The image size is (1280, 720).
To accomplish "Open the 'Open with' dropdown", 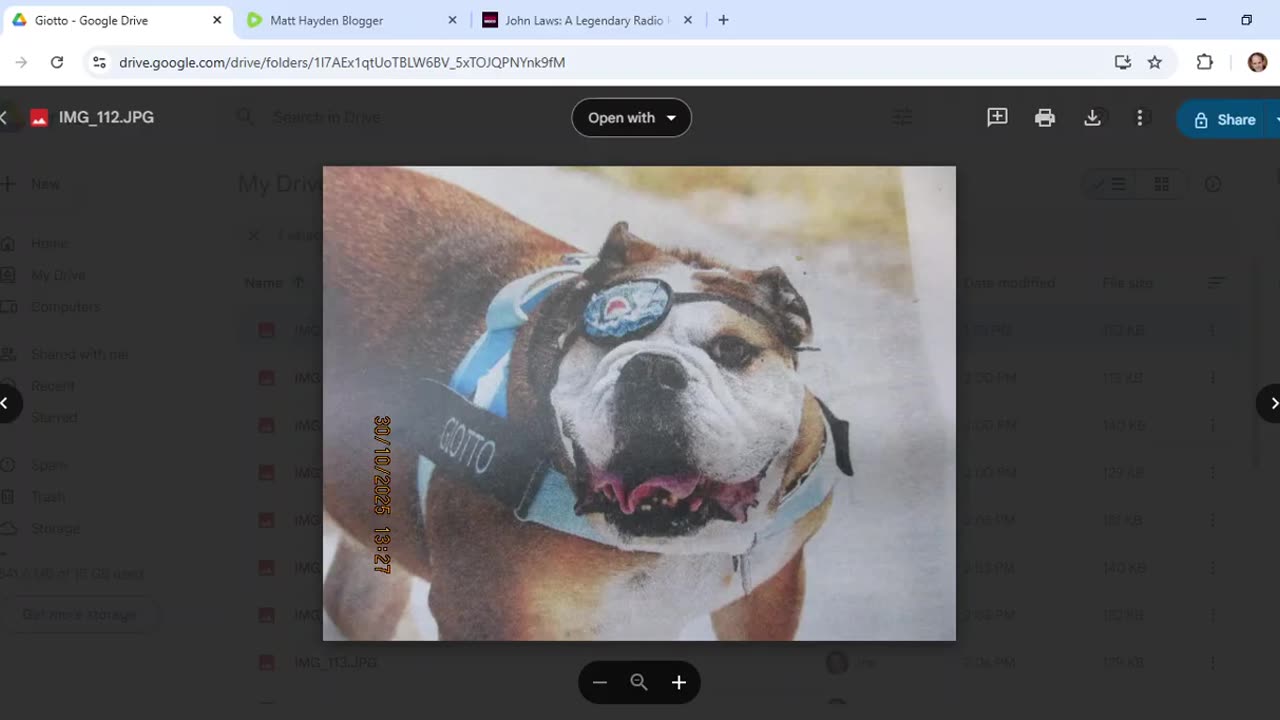I will pyautogui.click(x=631, y=118).
